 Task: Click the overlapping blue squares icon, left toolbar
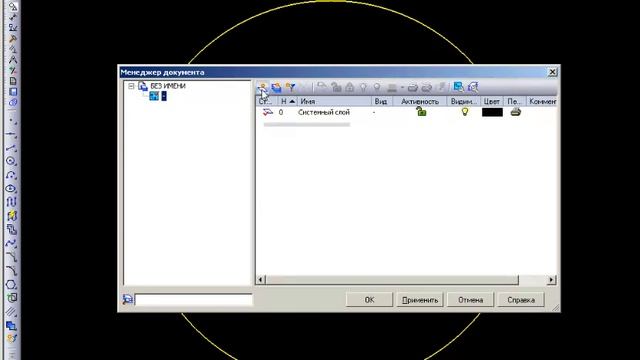pyautogui.click(x=11, y=326)
